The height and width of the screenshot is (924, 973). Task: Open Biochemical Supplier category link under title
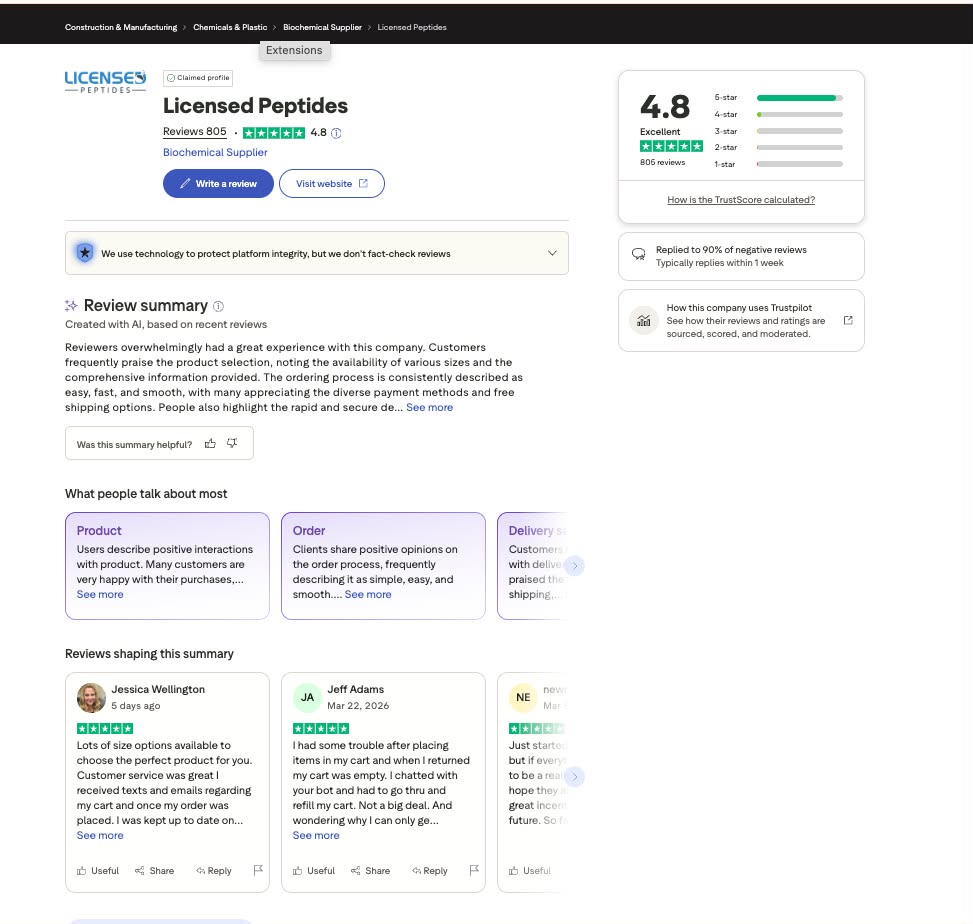tap(215, 152)
